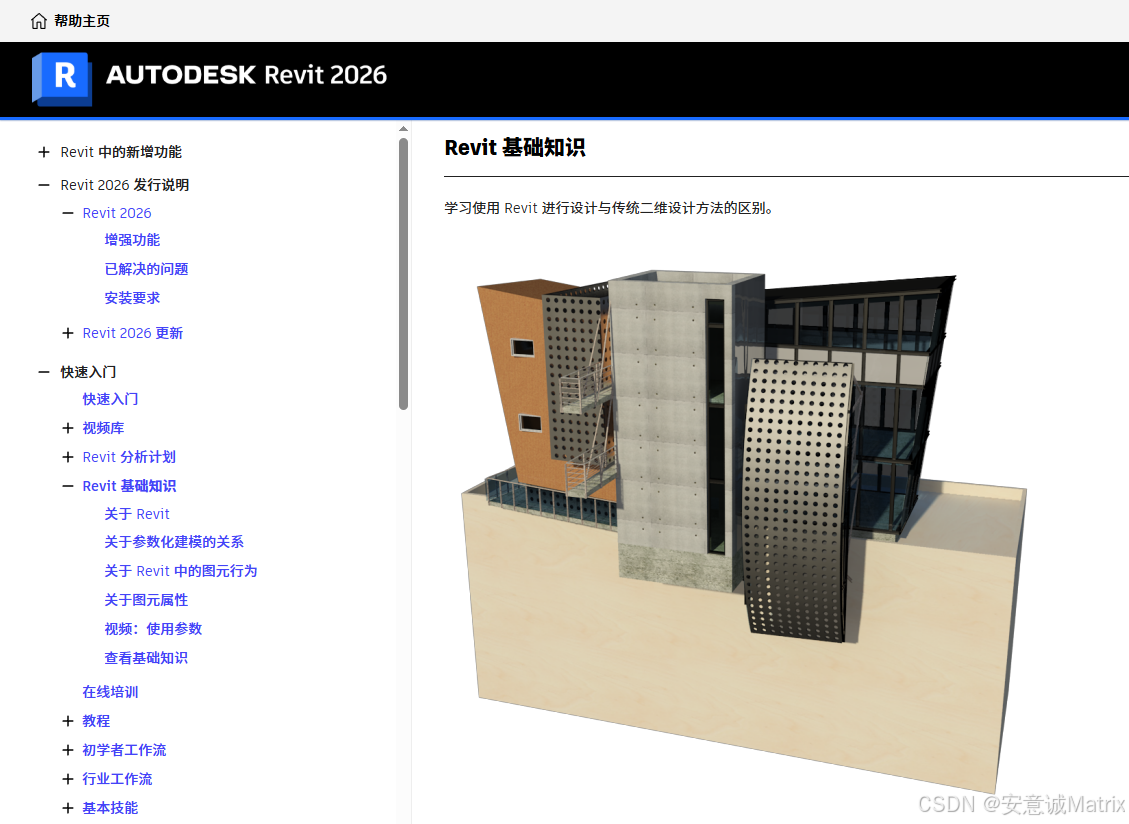This screenshot has width=1129, height=824.
Task: Open Revit 中的新增功能 topic
Action: [x=121, y=152]
